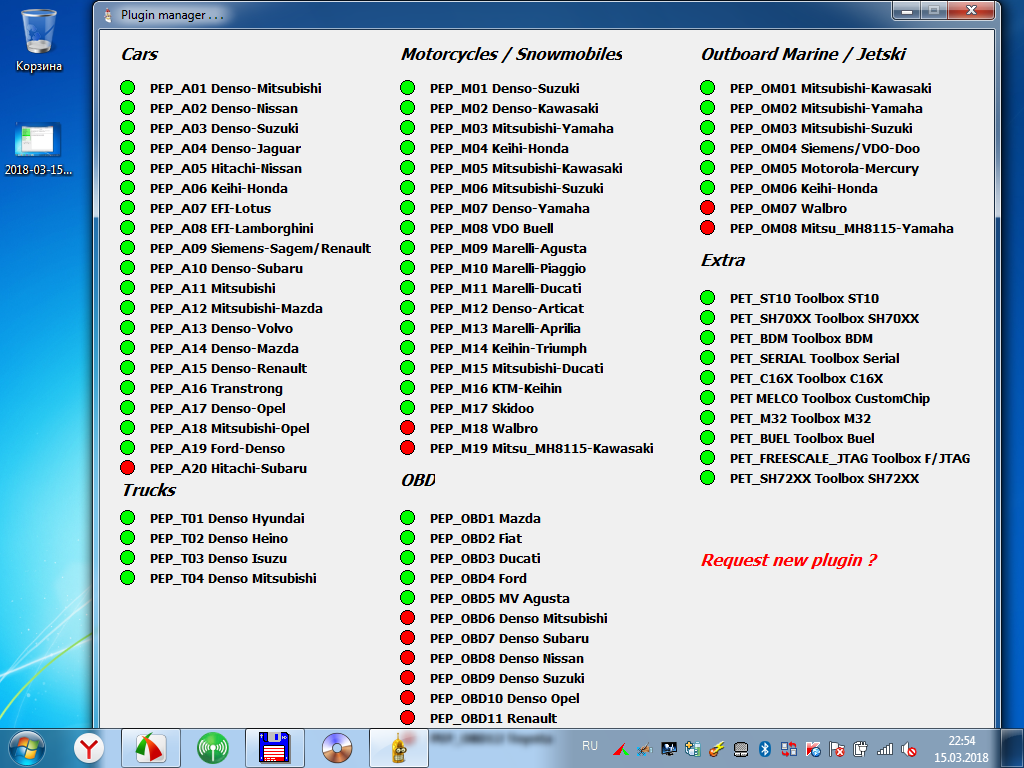Viewport: 1024px width, 768px height.
Task: Select PET_FREESCALE_JTAG Toolbox F/JTAG plugin
Action: tap(850, 458)
